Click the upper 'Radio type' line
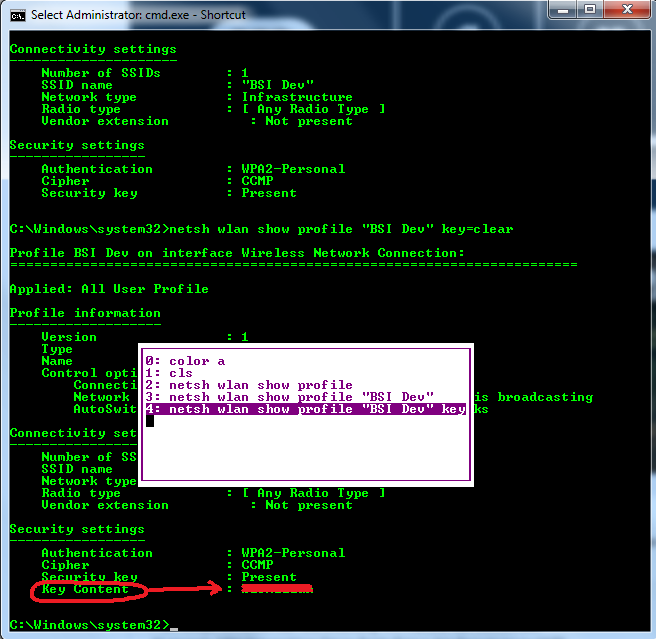 click(213, 109)
